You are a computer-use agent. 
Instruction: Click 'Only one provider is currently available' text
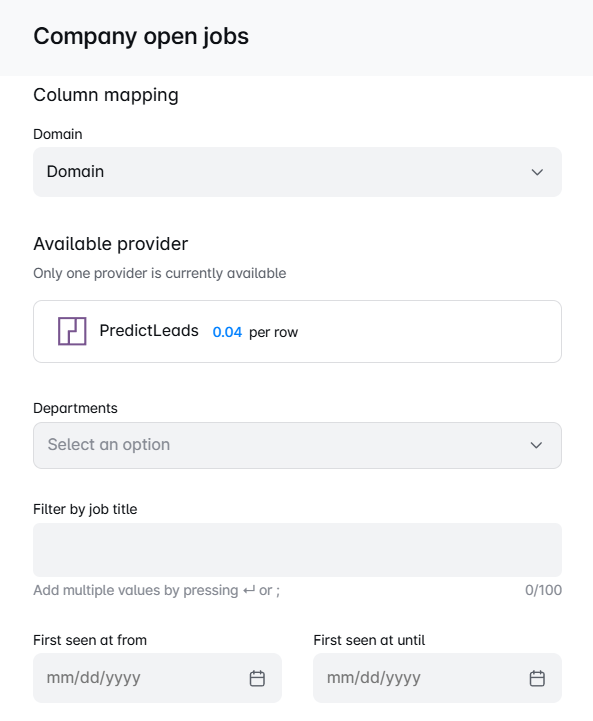pos(160,273)
